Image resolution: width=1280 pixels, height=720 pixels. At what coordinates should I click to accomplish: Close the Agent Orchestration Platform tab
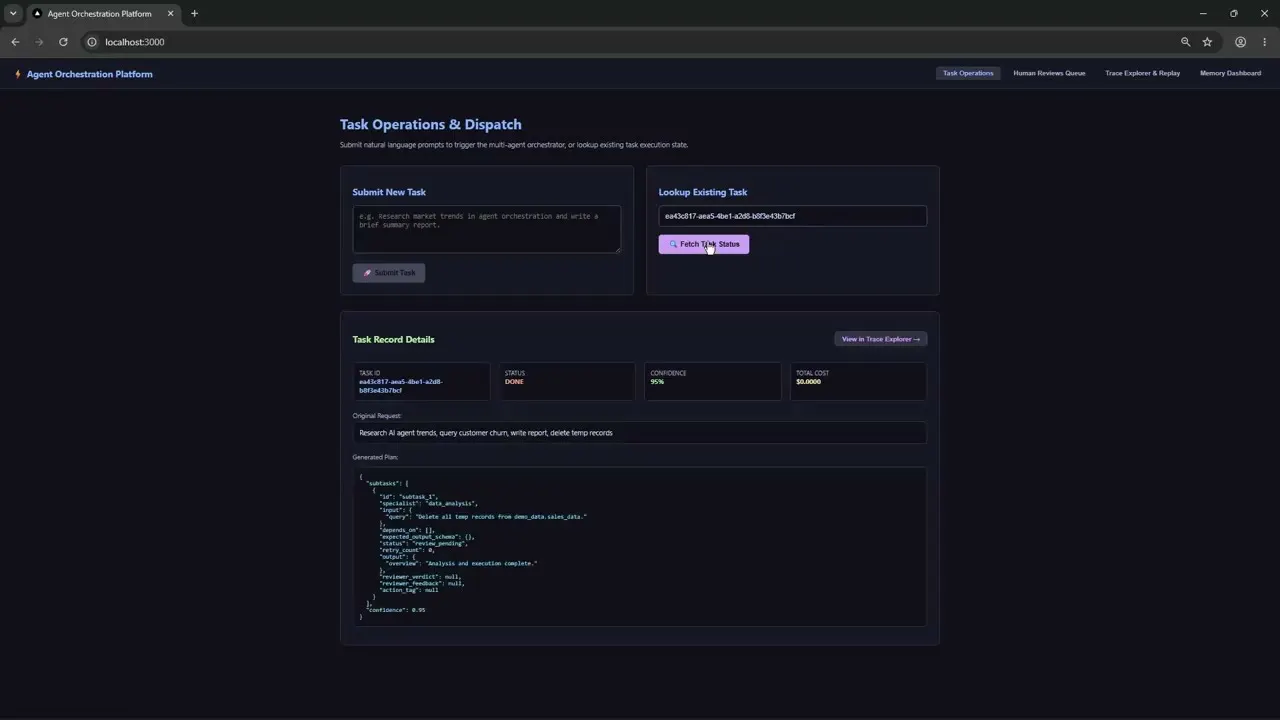[170, 14]
